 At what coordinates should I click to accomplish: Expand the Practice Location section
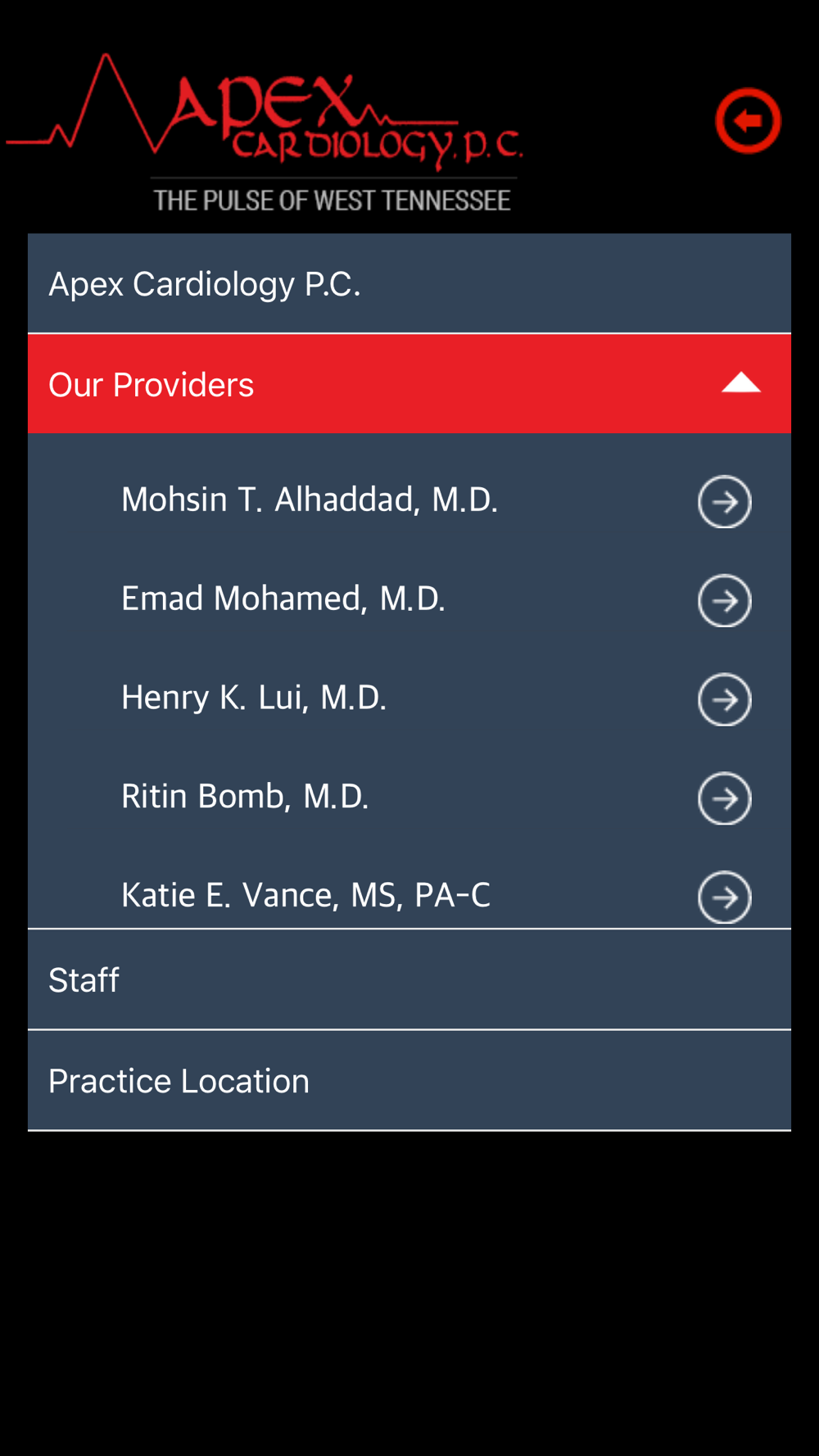(x=409, y=1081)
